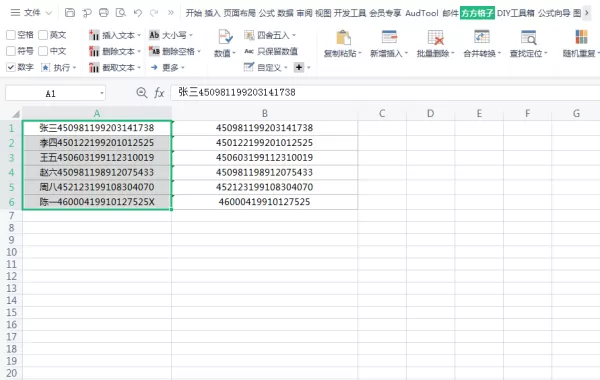Click the 新增插入 icon
Image resolution: width=600 pixels, height=380 pixels.
tap(390, 37)
